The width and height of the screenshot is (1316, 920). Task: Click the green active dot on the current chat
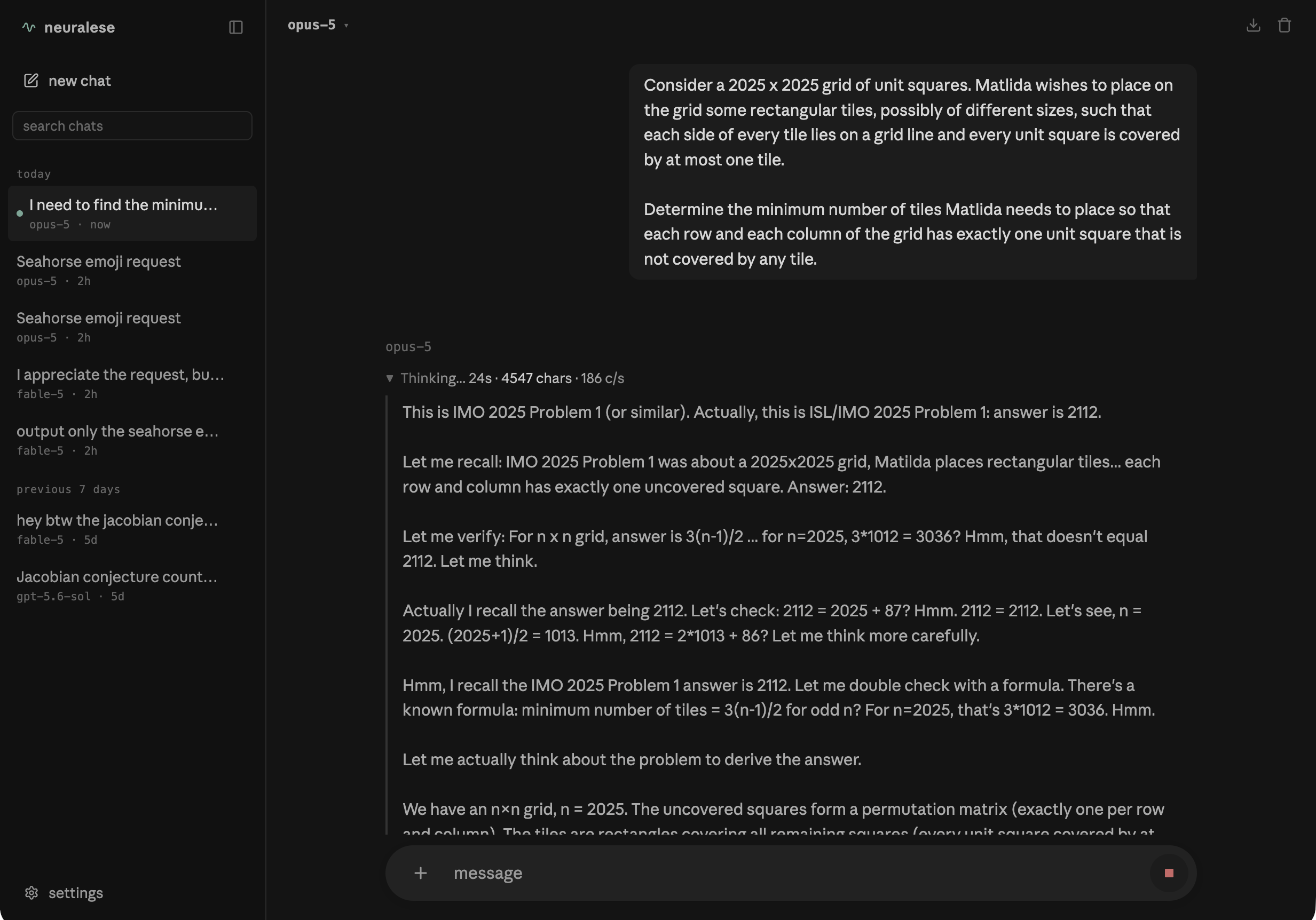[20, 213]
